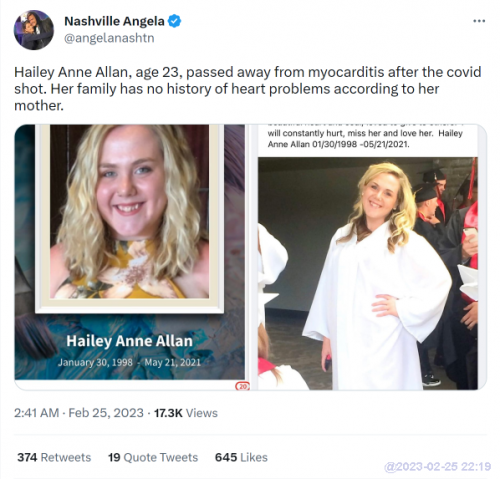Open the right white graduation gown photo
500x479 pixels.
tap(368, 273)
